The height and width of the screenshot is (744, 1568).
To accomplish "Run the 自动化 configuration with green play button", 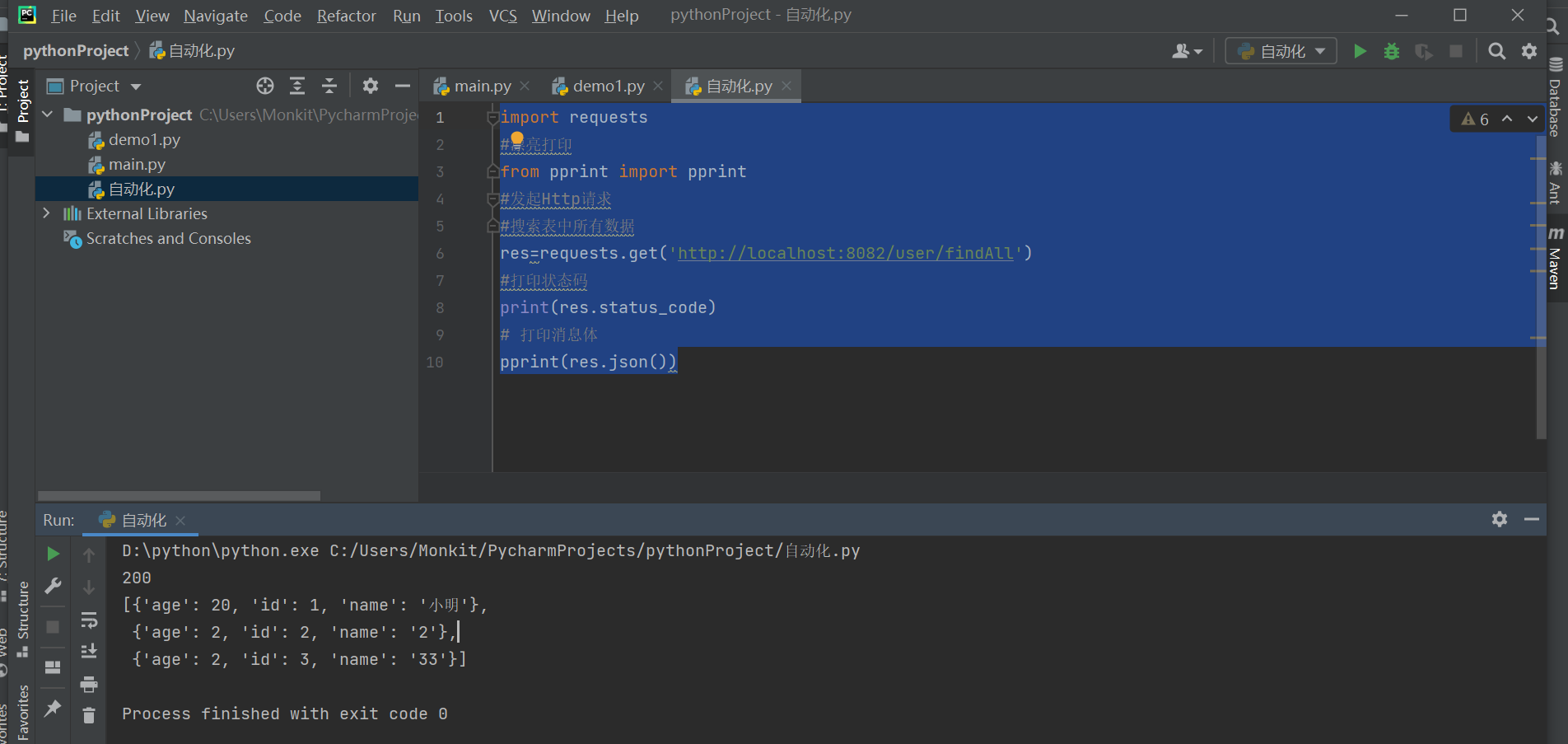I will 1360,51.
